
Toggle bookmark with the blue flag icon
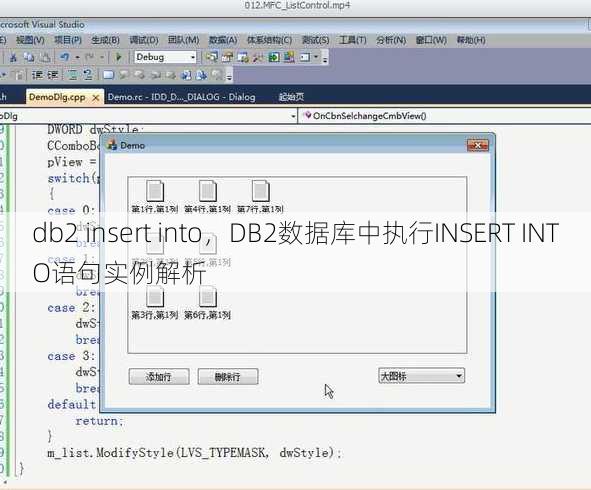tap(109, 75)
